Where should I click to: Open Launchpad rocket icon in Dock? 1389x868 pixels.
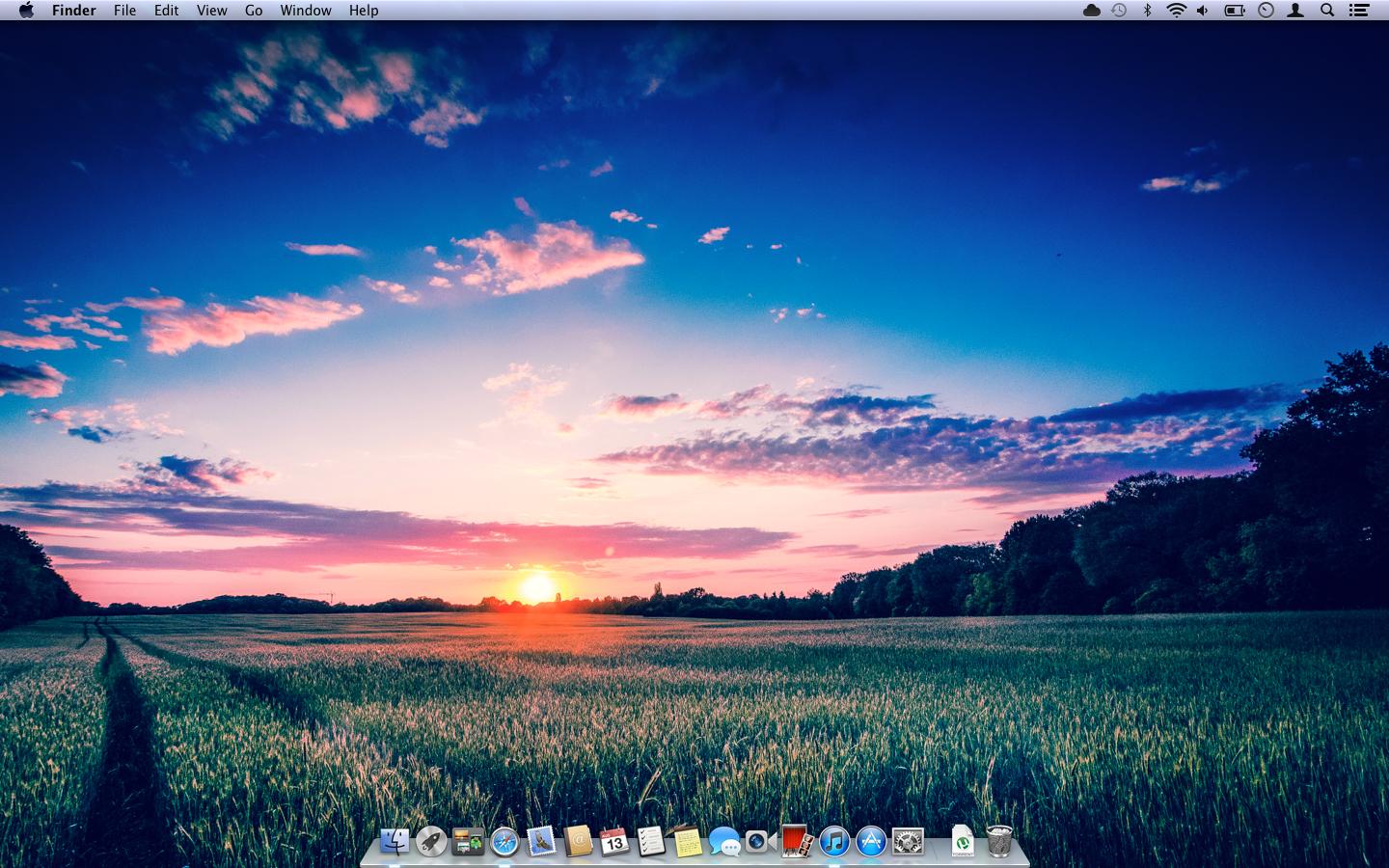coord(431,841)
